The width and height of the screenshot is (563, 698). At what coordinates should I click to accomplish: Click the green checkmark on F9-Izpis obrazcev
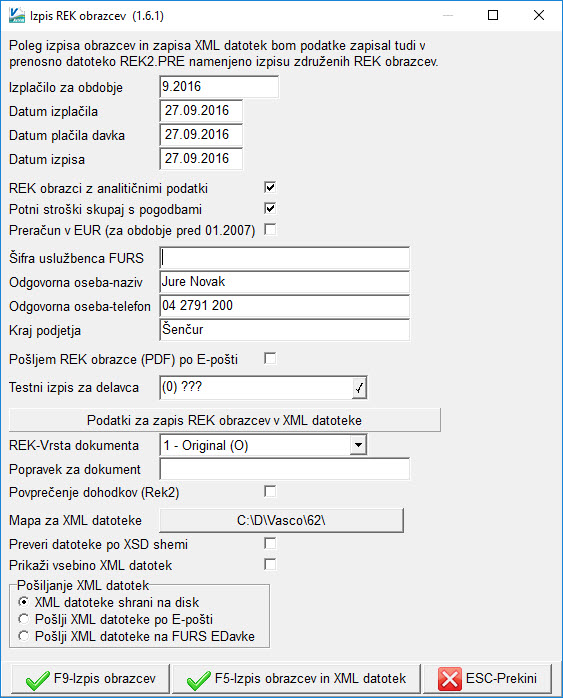coord(37,679)
